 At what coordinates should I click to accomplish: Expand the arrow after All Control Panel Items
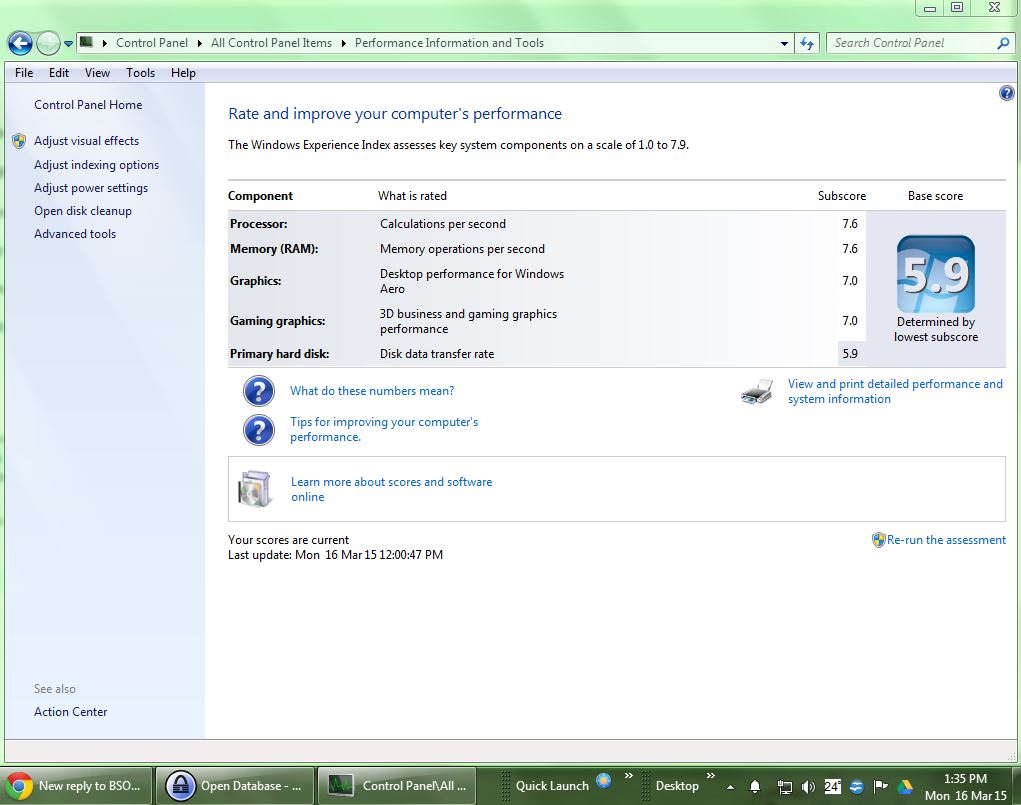click(x=343, y=44)
